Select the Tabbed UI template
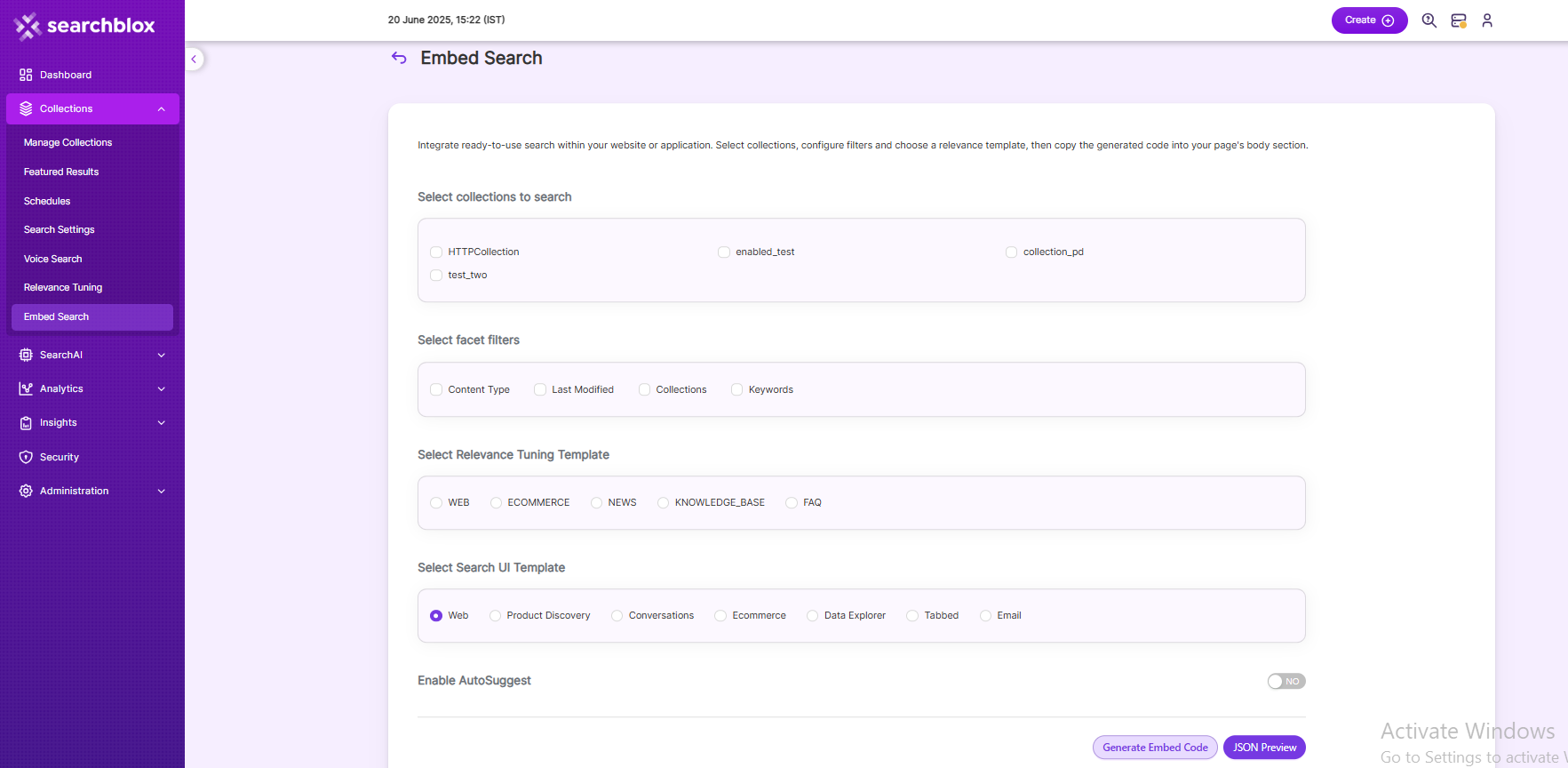 (x=912, y=616)
